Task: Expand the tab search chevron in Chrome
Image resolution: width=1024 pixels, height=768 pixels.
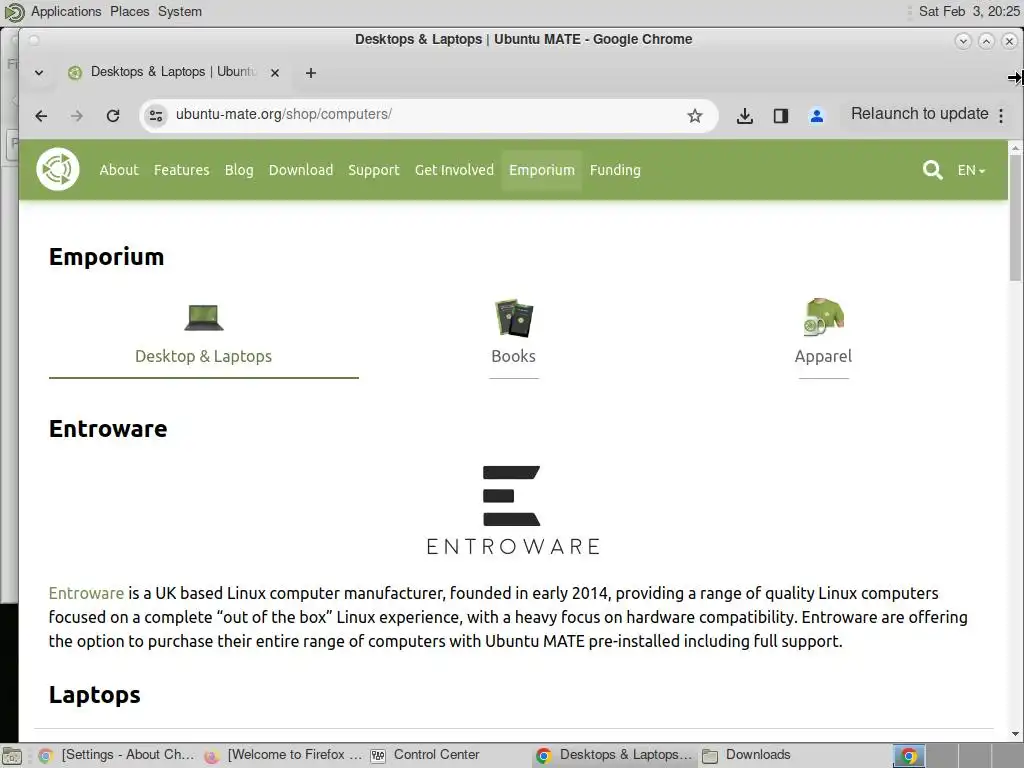Action: tap(39, 72)
